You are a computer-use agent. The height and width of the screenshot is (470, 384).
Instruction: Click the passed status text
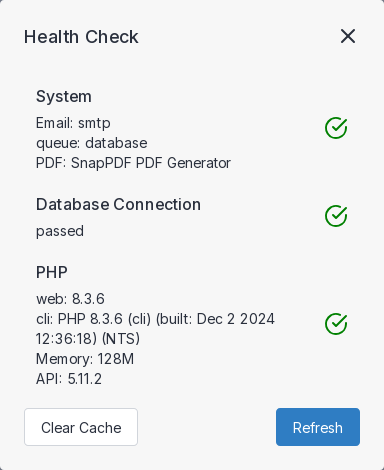pos(60,231)
